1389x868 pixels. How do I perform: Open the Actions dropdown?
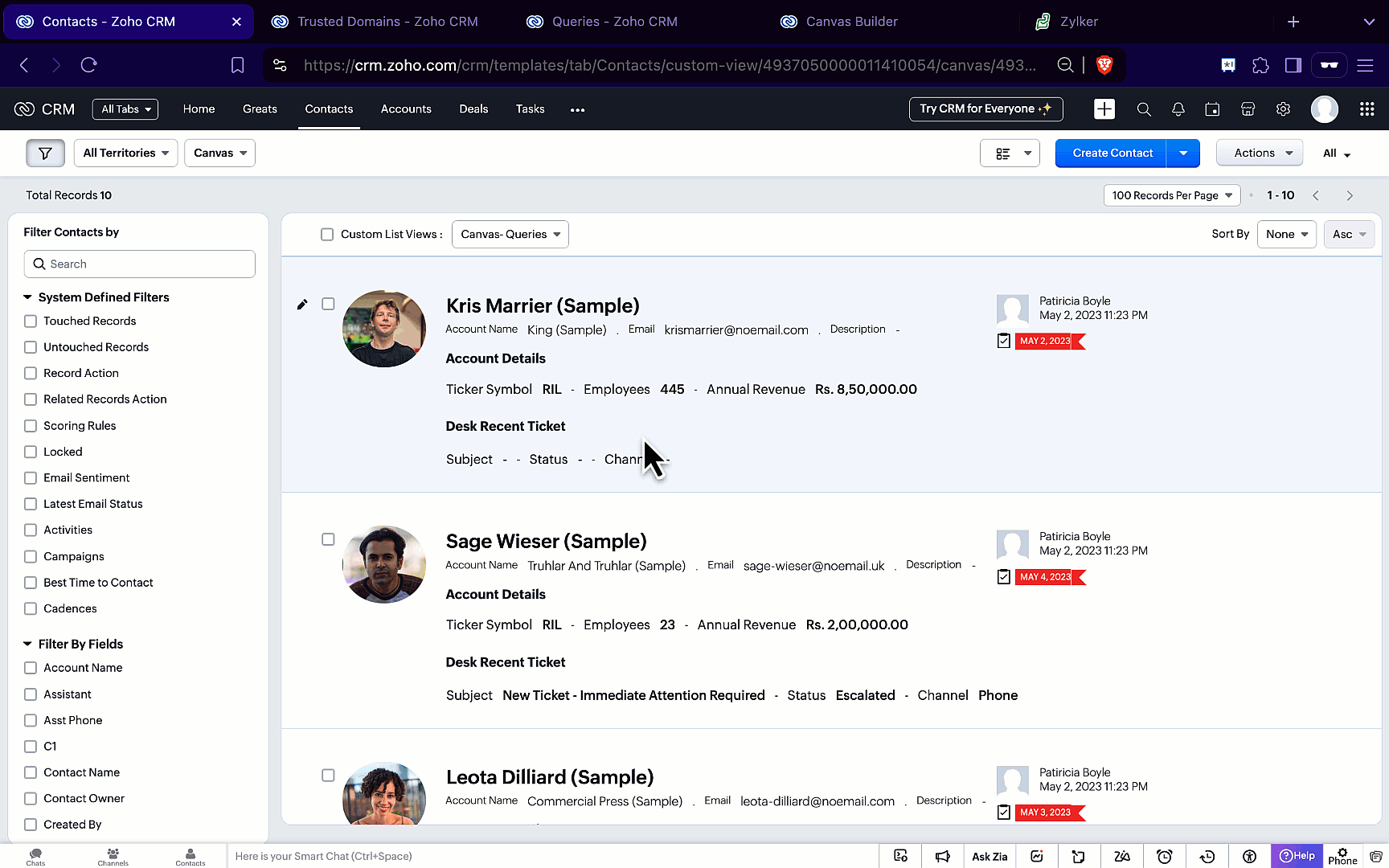1260,153
